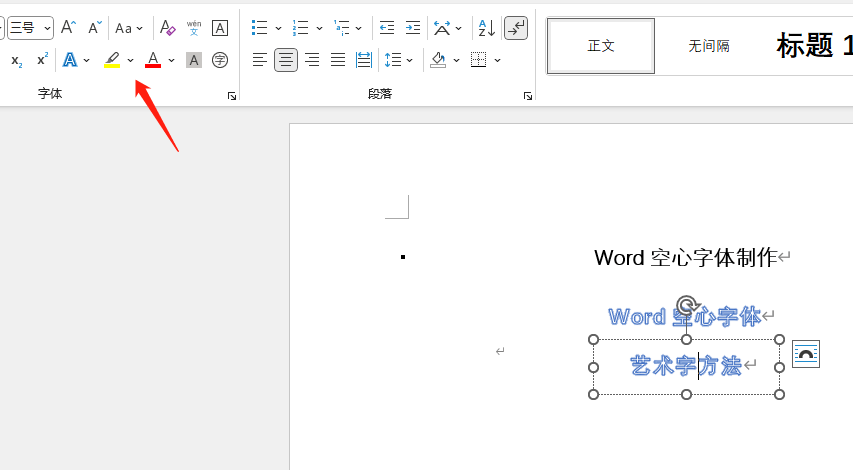Image resolution: width=853 pixels, height=470 pixels.
Task: Apply multilevel list
Action: coord(342,28)
